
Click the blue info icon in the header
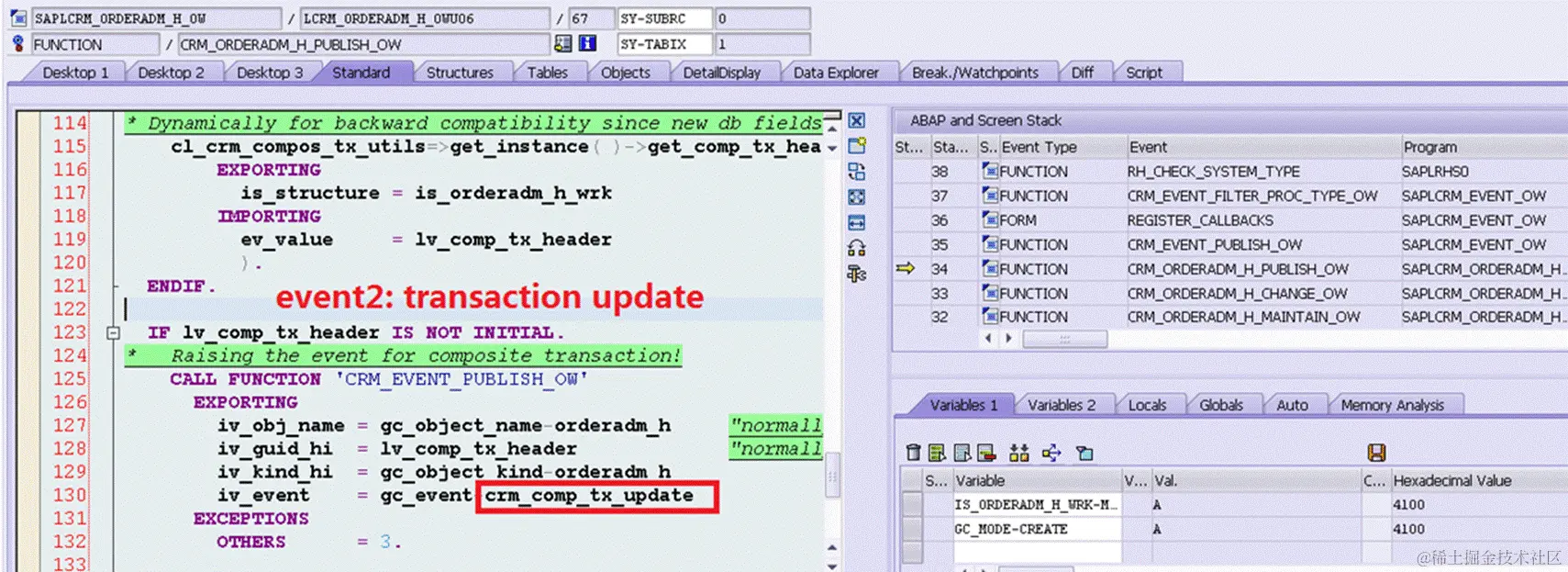[587, 43]
